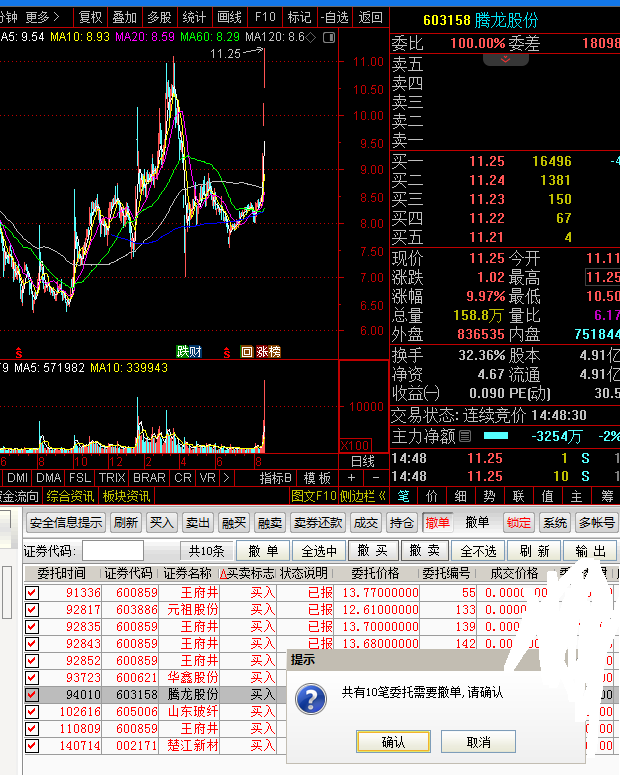This screenshot has height=775, width=620.
Task: Uncheck the 王府井 order at 91336
Action: tap(32, 593)
